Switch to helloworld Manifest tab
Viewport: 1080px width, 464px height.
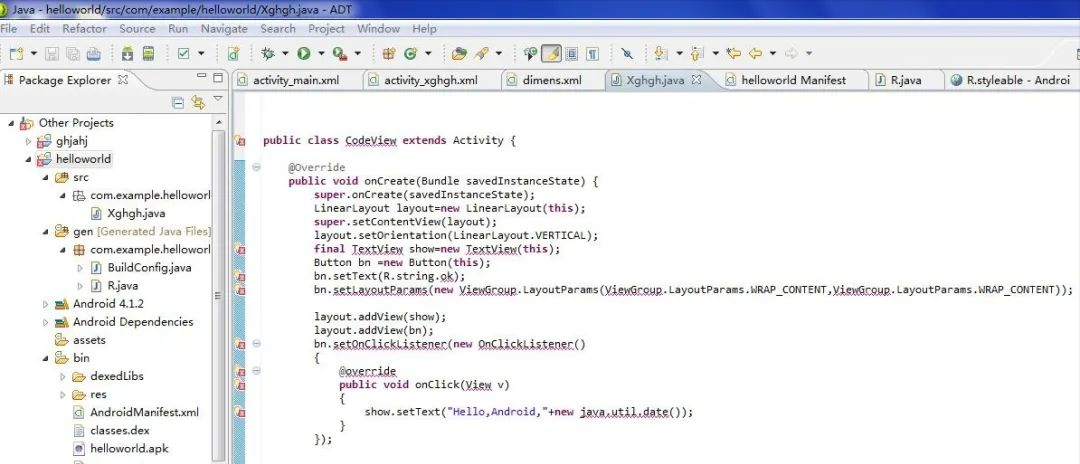tap(792, 80)
